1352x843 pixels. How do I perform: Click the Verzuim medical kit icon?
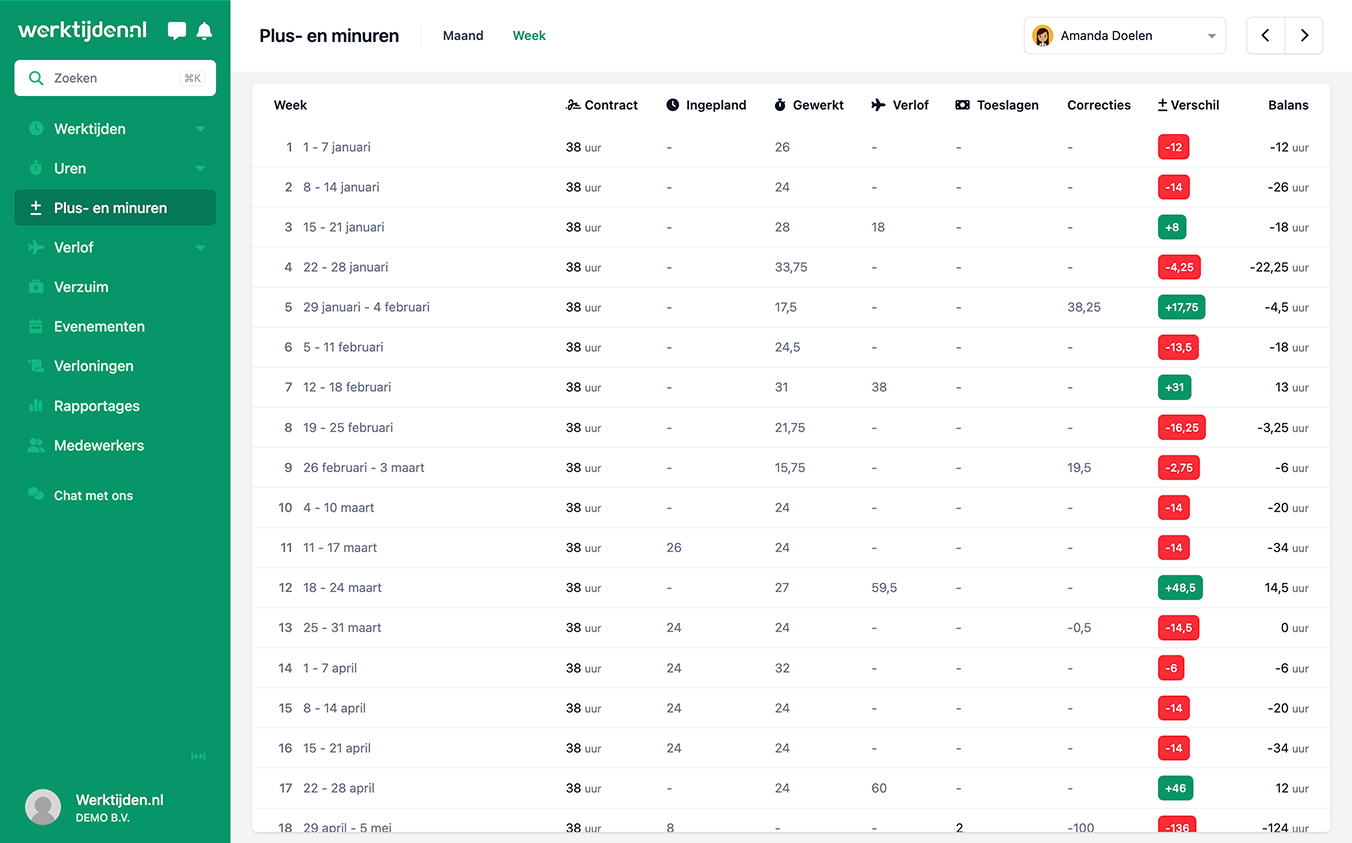(x=36, y=287)
